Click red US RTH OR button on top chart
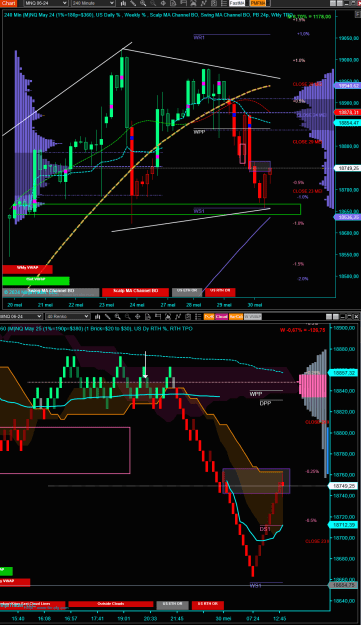 (220, 292)
